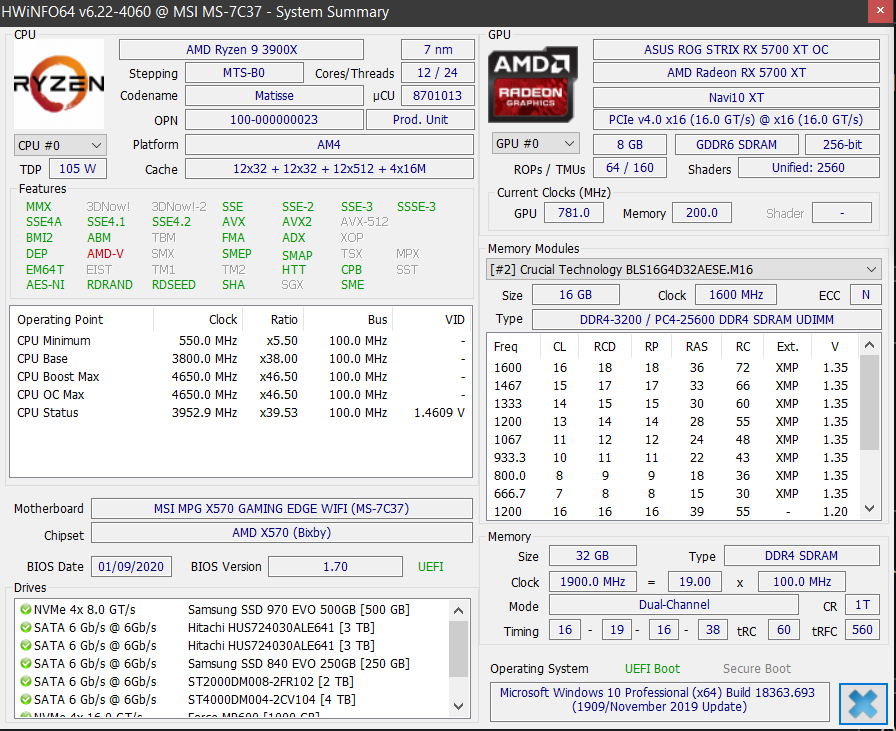Screen dimensions: 896x731
Task: Click the AM4 platform field
Action: (x=329, y=145)
